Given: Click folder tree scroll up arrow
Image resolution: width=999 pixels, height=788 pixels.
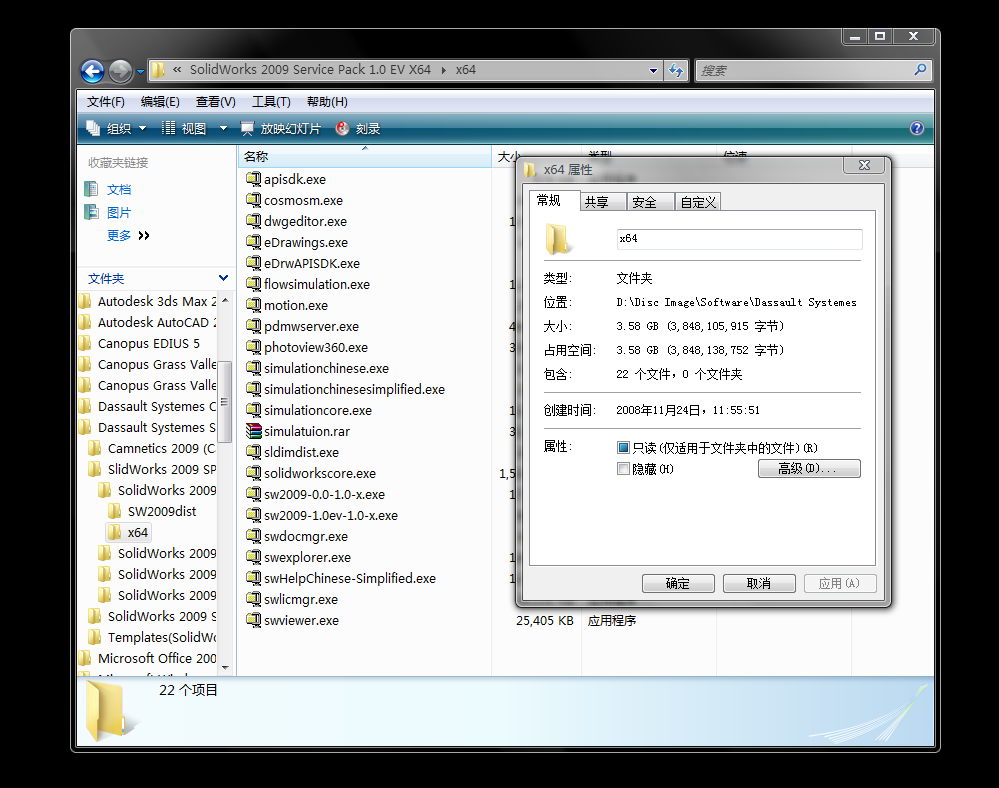Looking at the screenshot, I should (225, 300).
